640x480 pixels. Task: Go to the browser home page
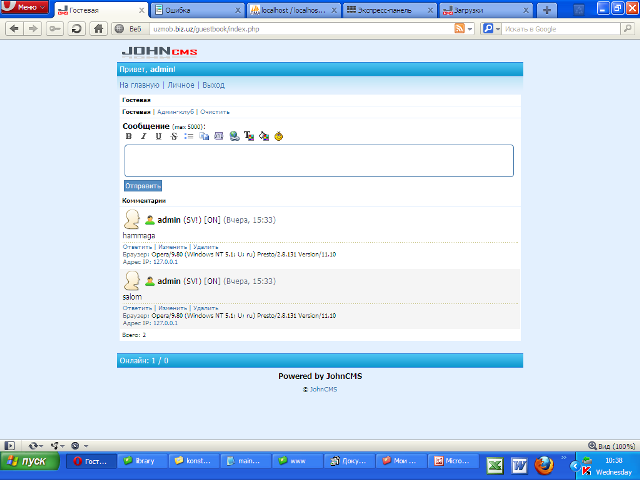point(98,29)
